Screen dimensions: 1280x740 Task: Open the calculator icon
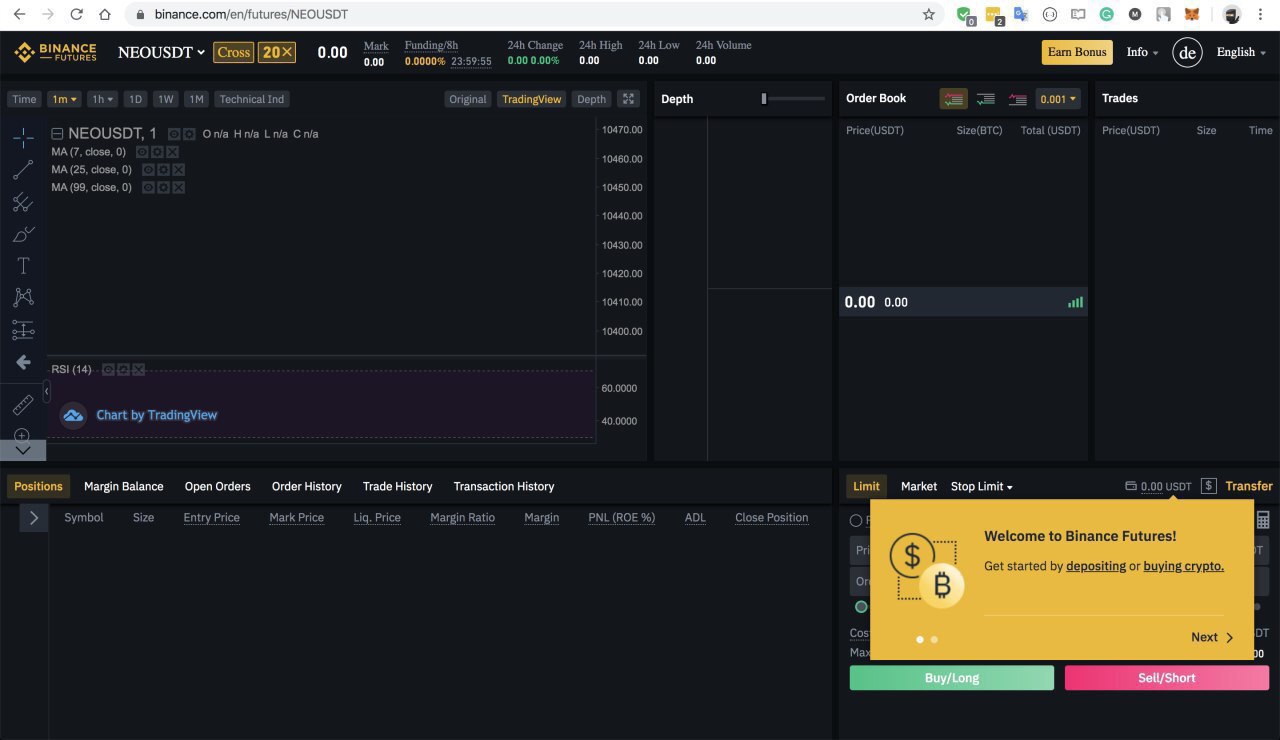click(1263, 520)
